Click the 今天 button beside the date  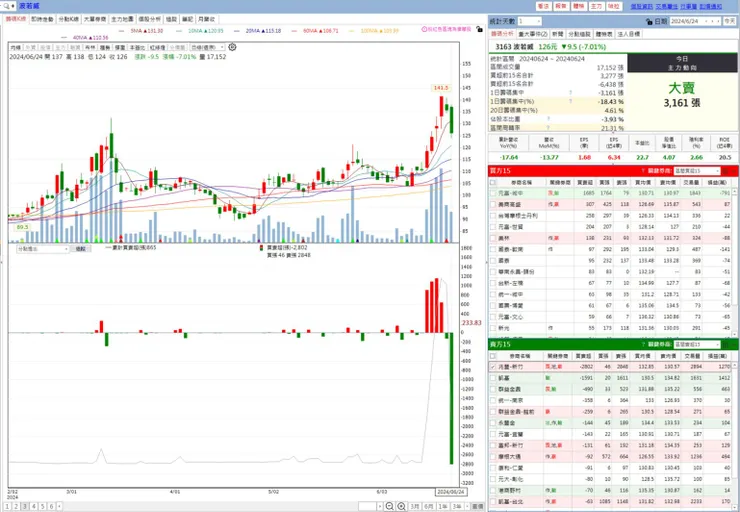coord(730,21)
